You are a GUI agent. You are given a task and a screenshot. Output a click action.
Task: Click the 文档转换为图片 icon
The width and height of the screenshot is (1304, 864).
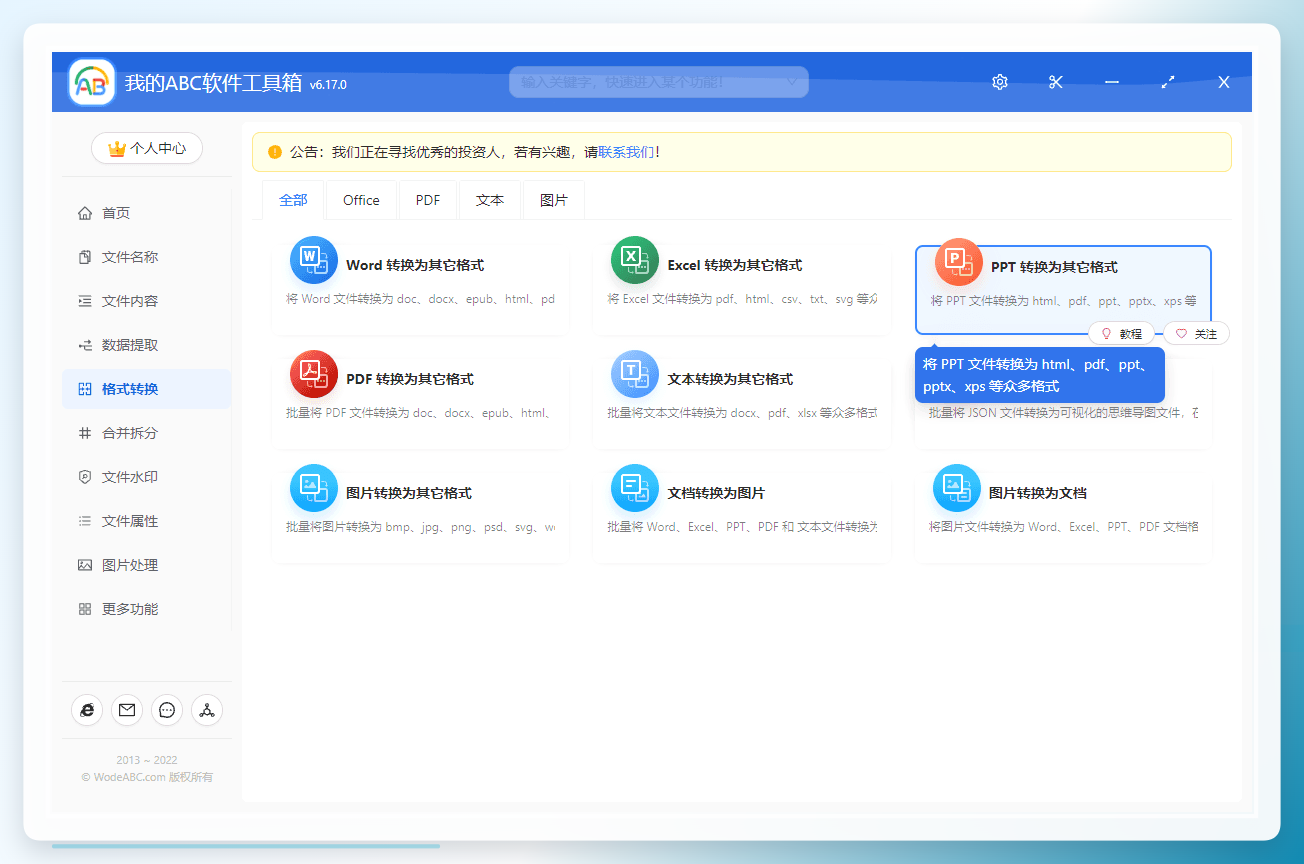coord(635,488)
